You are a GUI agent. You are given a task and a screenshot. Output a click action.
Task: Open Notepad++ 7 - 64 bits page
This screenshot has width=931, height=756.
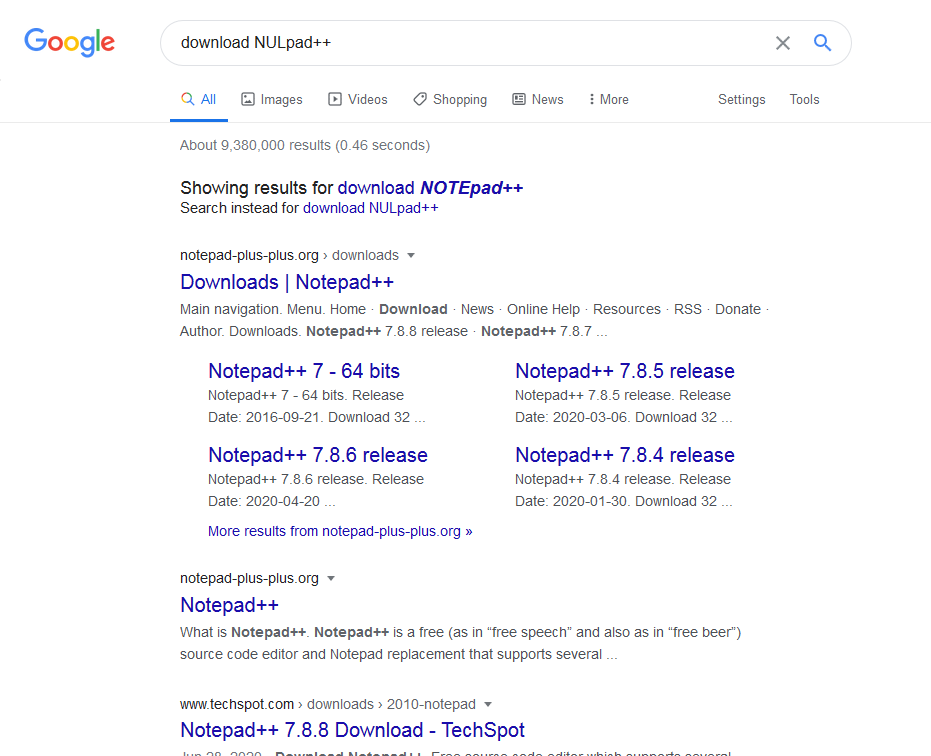pyautogui.click(x=303, y=370)
